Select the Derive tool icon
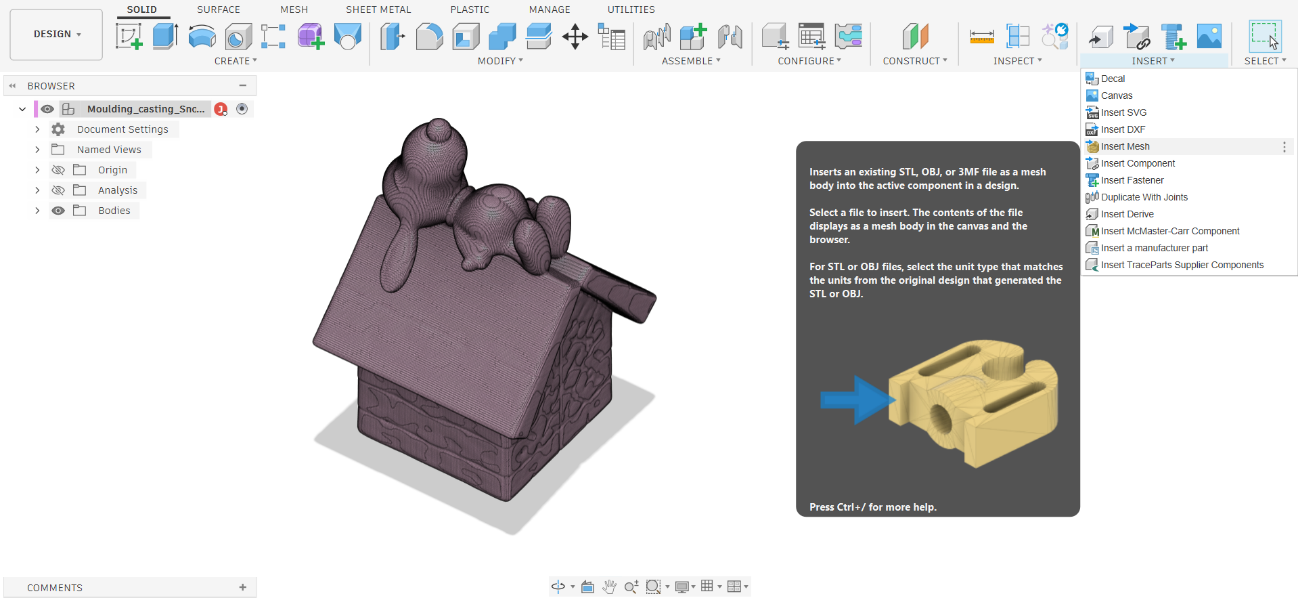Viewport: 1298px width, 600px height. click(x=346, y=38)
